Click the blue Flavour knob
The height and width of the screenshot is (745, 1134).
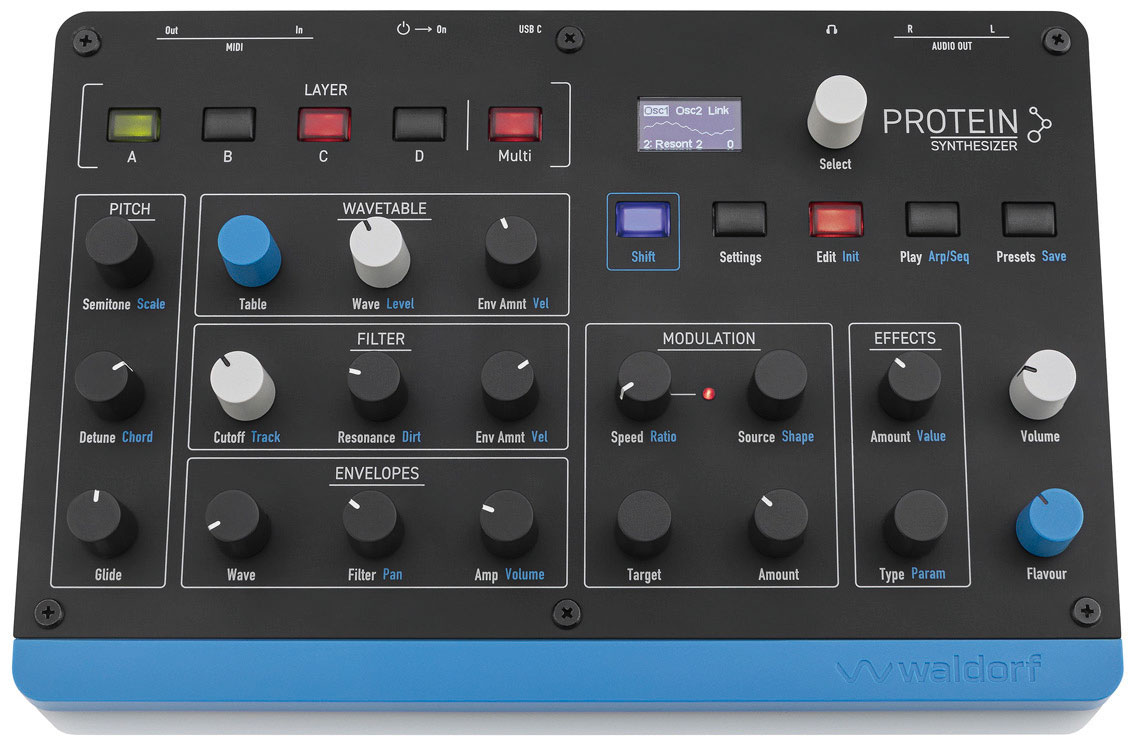1049,521
